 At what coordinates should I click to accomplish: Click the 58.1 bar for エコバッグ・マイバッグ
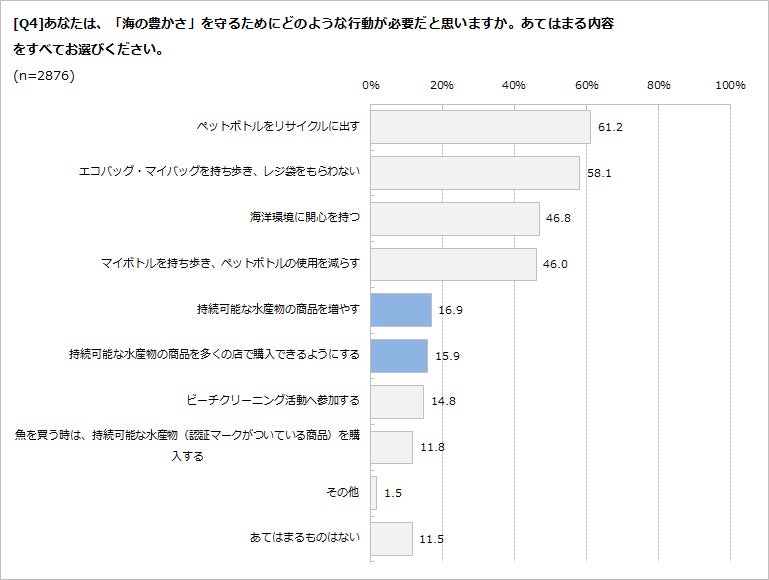pos(475,172)
